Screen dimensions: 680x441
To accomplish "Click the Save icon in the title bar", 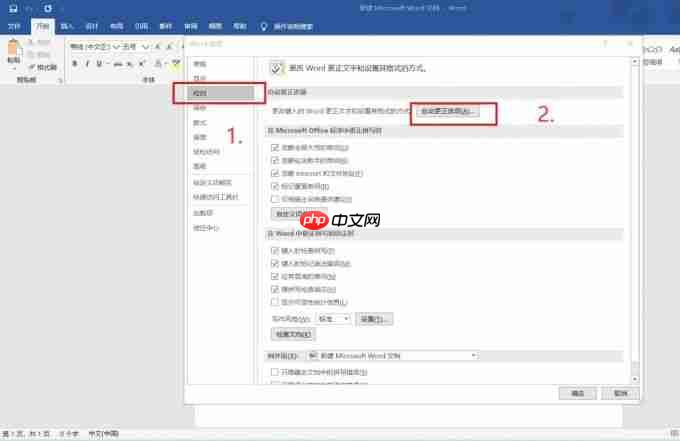I will coord(13,8).
